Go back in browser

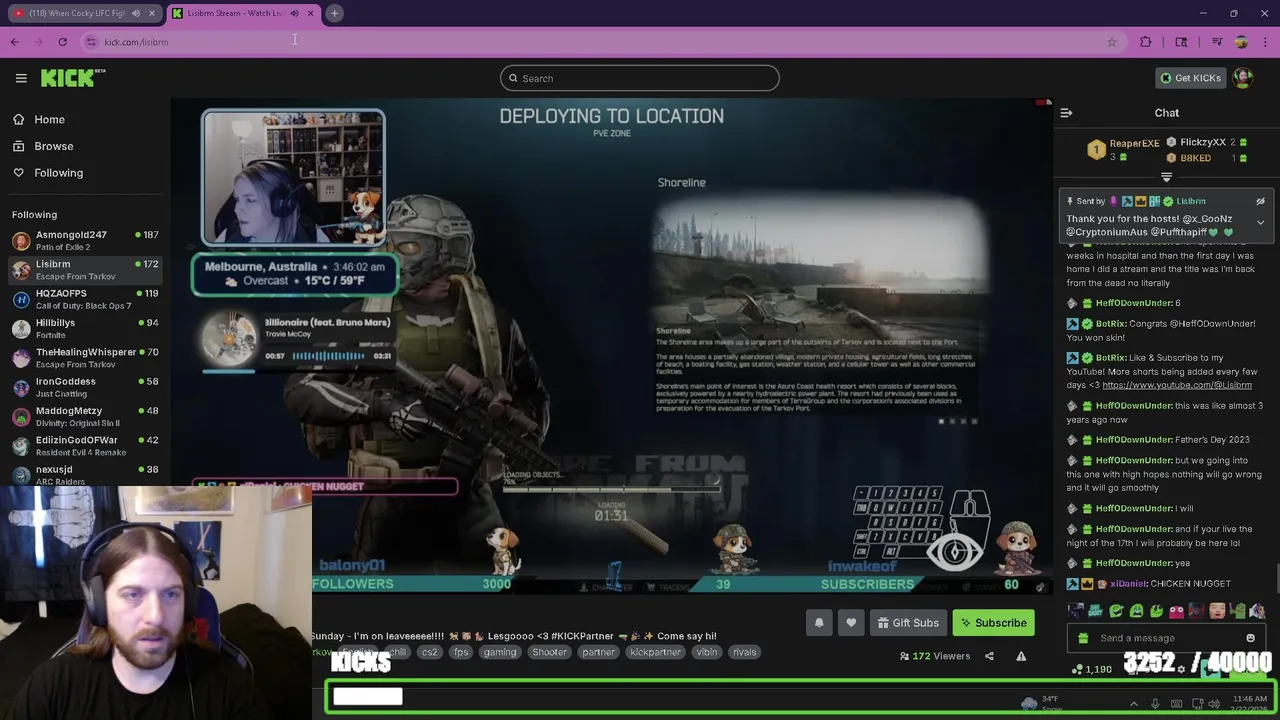14,42
